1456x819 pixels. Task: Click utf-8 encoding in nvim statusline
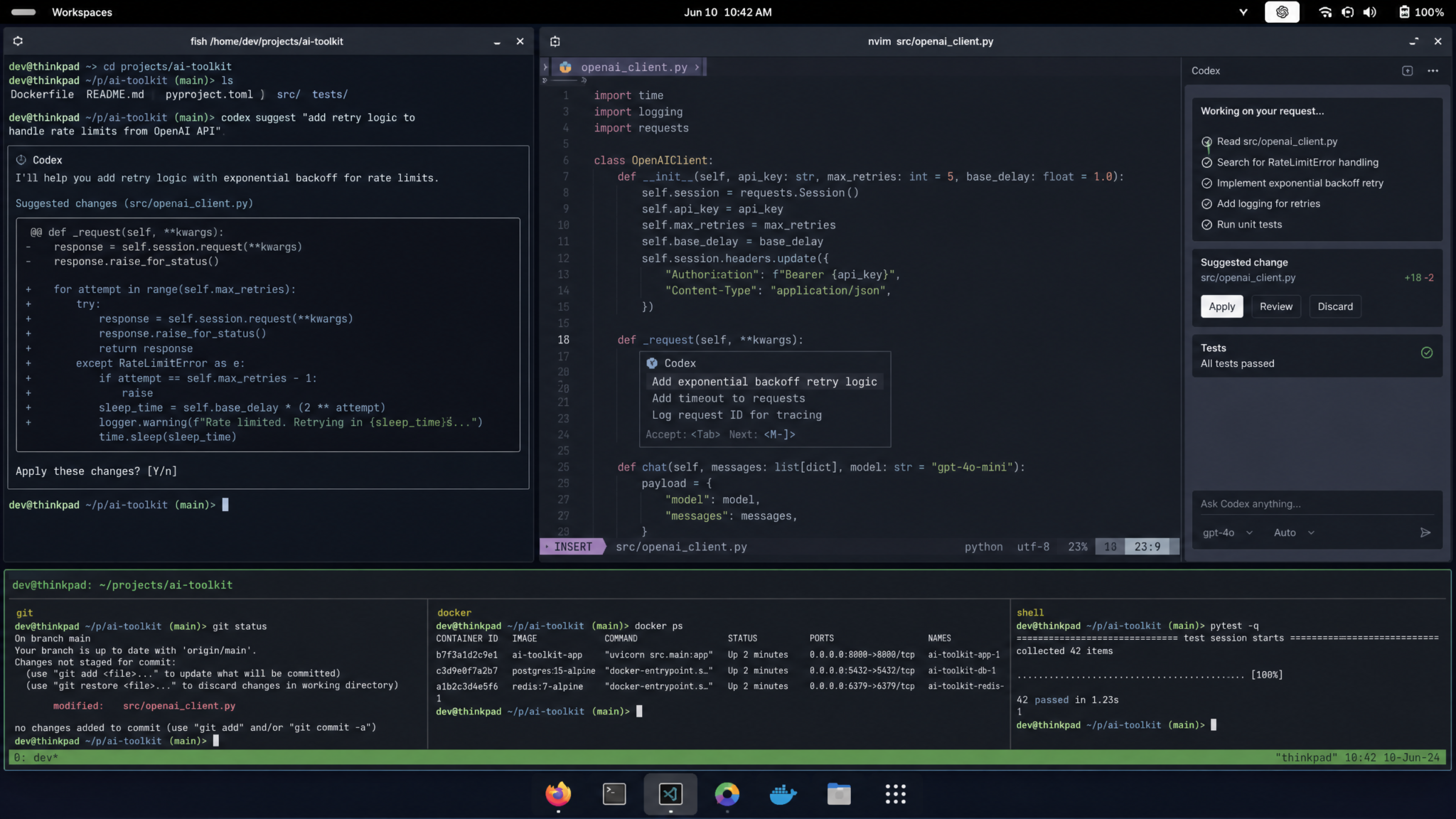click(x=1033, y=547)
